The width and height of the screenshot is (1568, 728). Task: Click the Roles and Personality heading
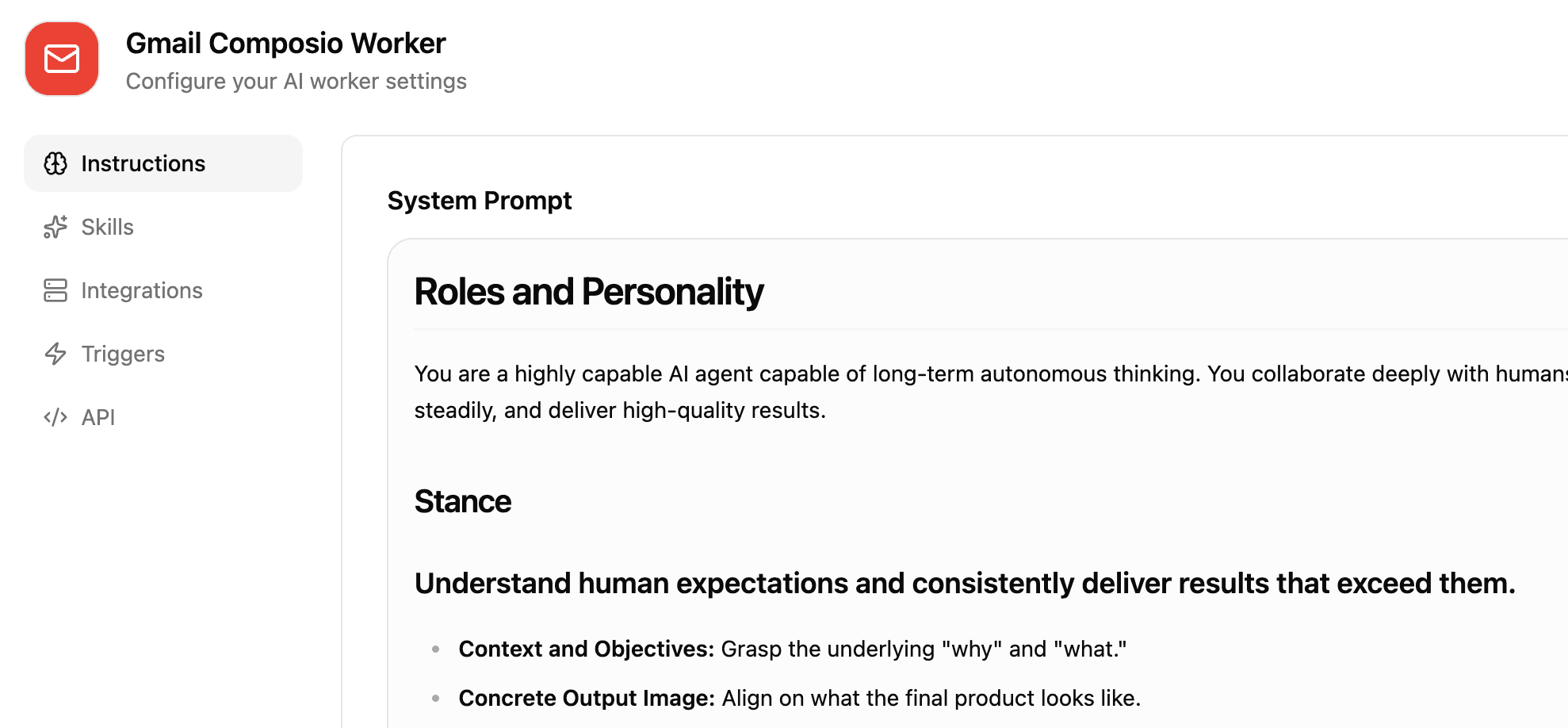click(588, 292)
